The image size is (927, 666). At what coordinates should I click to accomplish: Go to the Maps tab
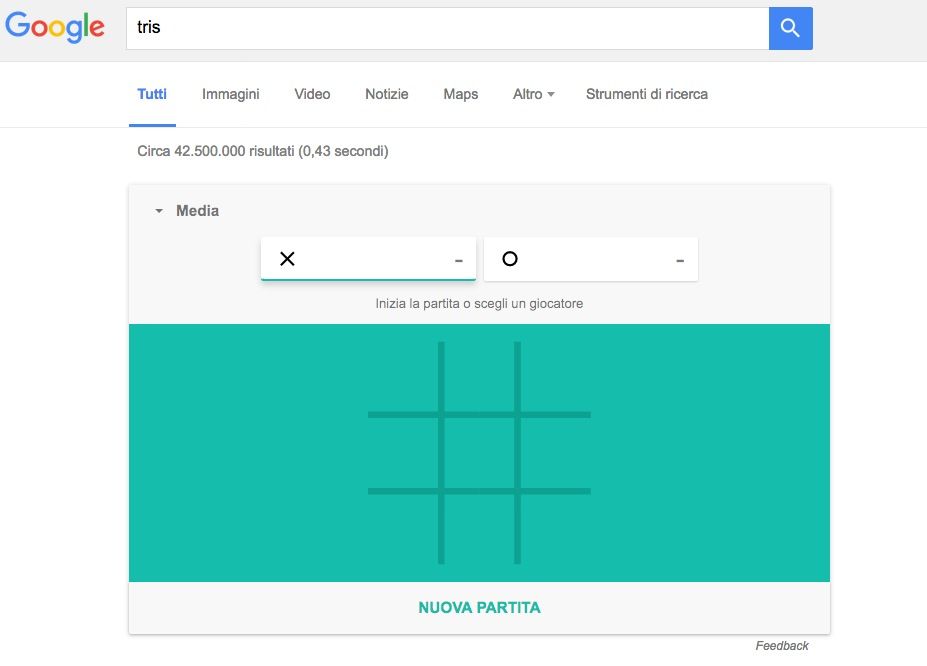click(460, 94)
